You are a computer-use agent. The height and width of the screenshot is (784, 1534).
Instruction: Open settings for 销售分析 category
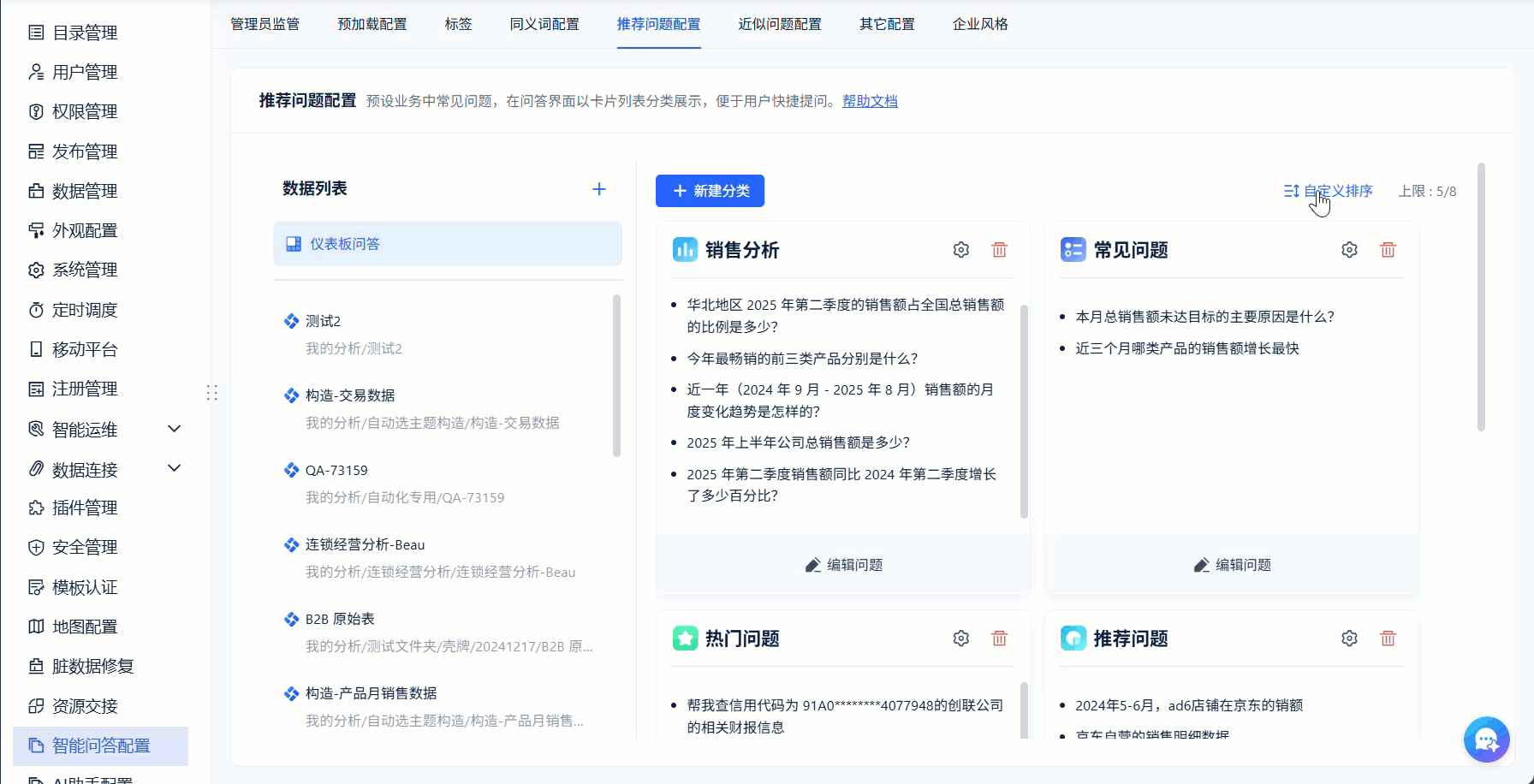[x=961, y=250]
